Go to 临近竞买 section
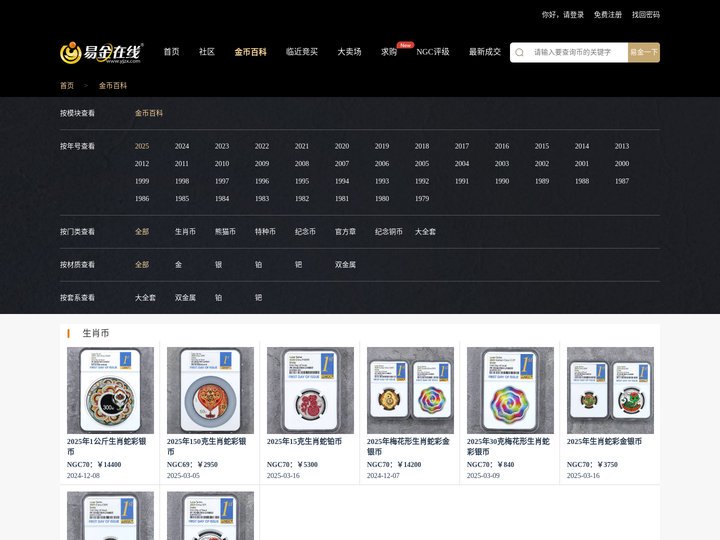720x540 pixels. (302, 52)
